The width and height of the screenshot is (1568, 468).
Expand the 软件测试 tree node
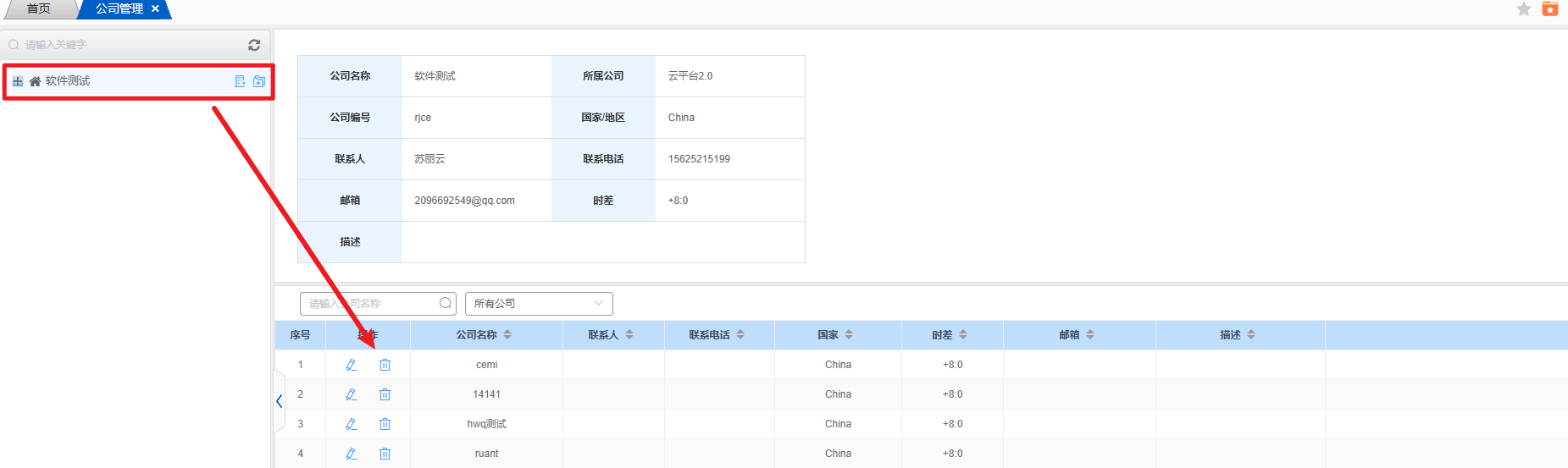point(18,81)
